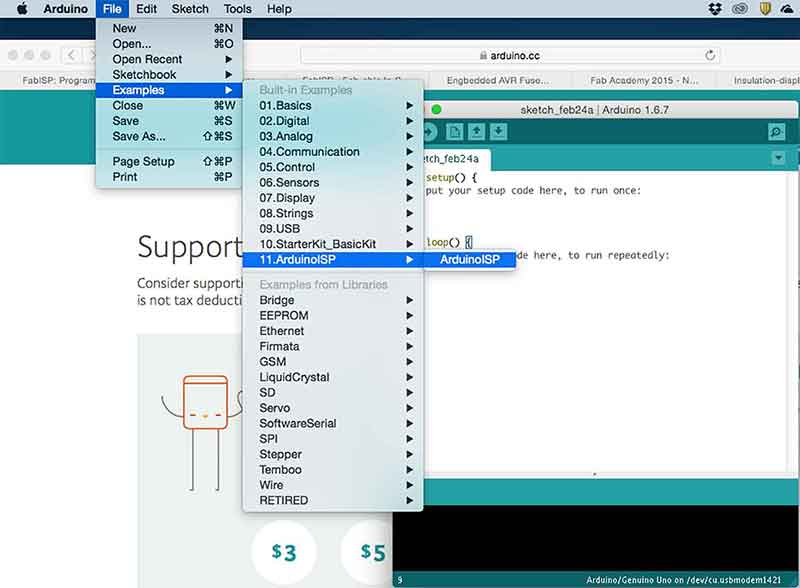Choose Print from the File menu

169,177
